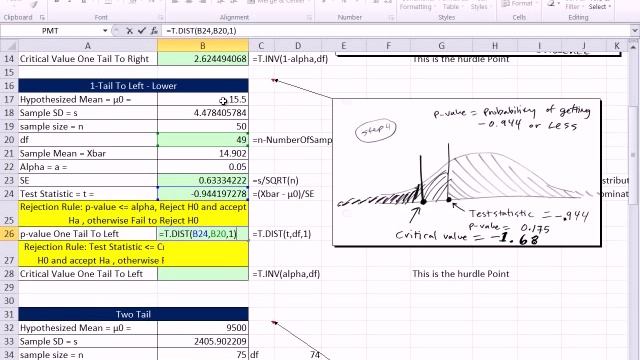Click the '1-Tail To Left - Lower' header cell
Viewport: 640px width, 360px height.
click(133, 86)
